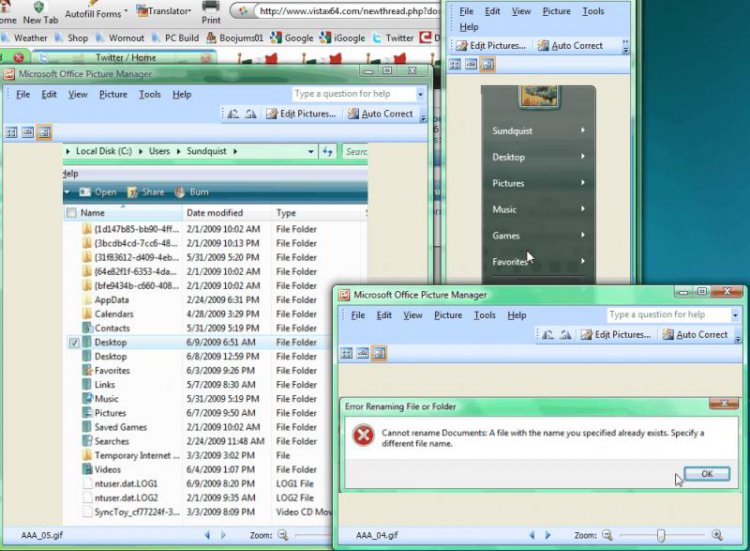Tick the checkbox beside the checked Desktop folder
Image resolution: width=750 pixels, height=551 pixels.
point(74,342)
